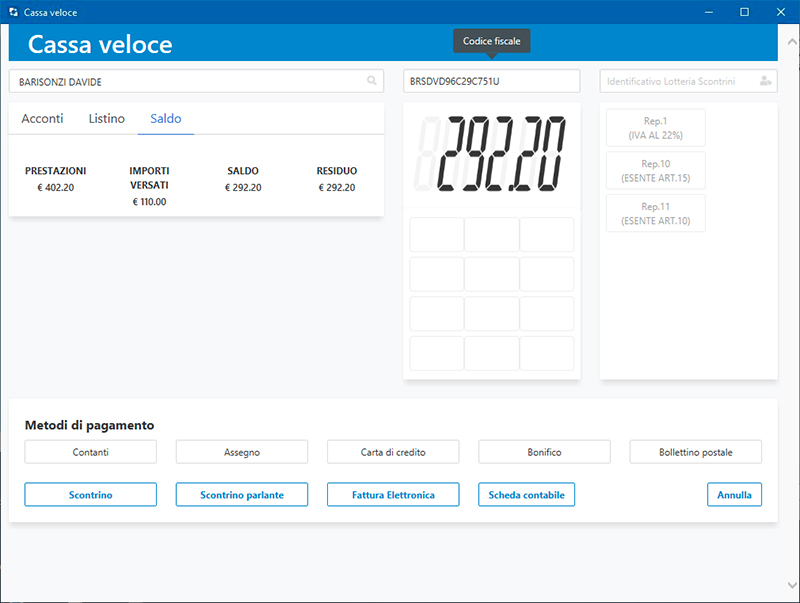Create a Fattura Elettronica
Image resolution: width=800 pixels, height=603 pixels.
(393, 495)
